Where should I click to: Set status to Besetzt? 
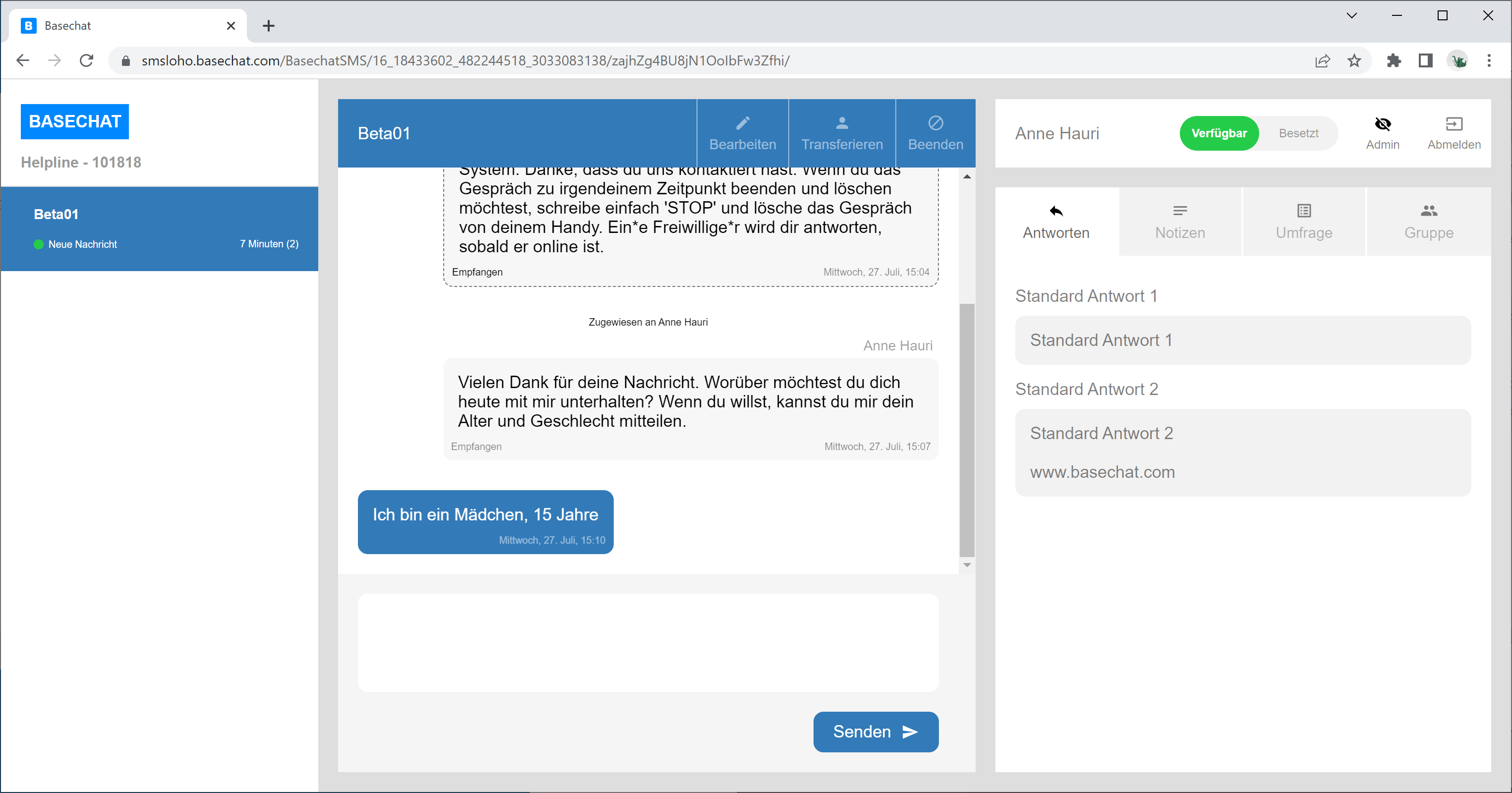click(x=1298, y=133)
